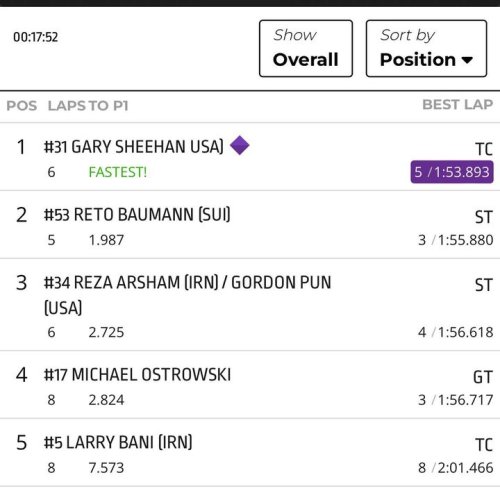Click the GT class tag for Michael Ostrowski
Viewport: 500px width, 500px height.
[483, 377]
